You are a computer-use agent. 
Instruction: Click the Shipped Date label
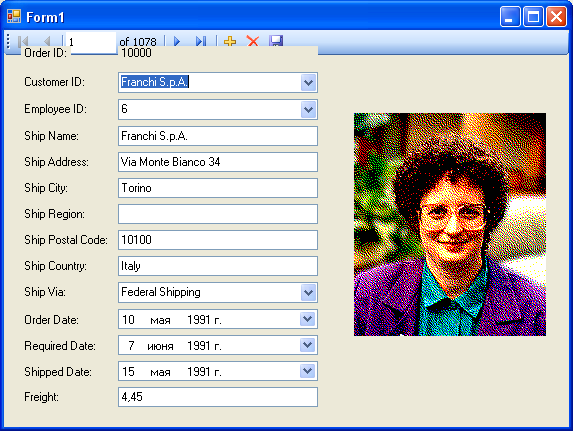pos(58,372)
